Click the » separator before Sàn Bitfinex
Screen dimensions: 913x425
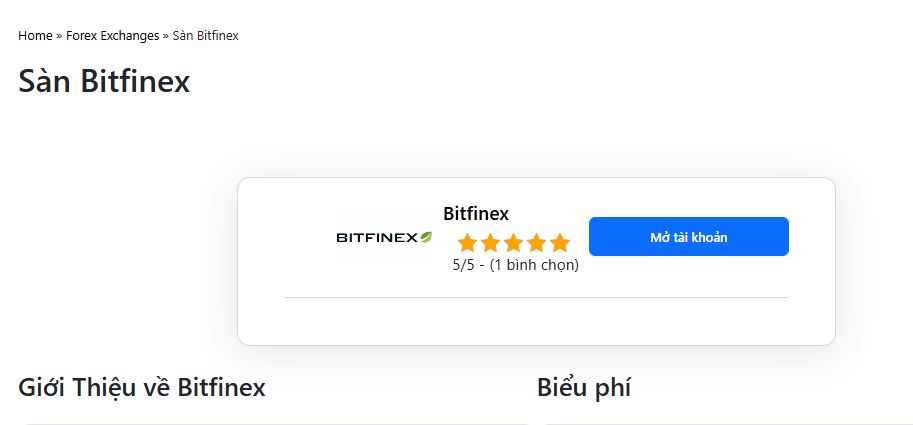[166, 36]
